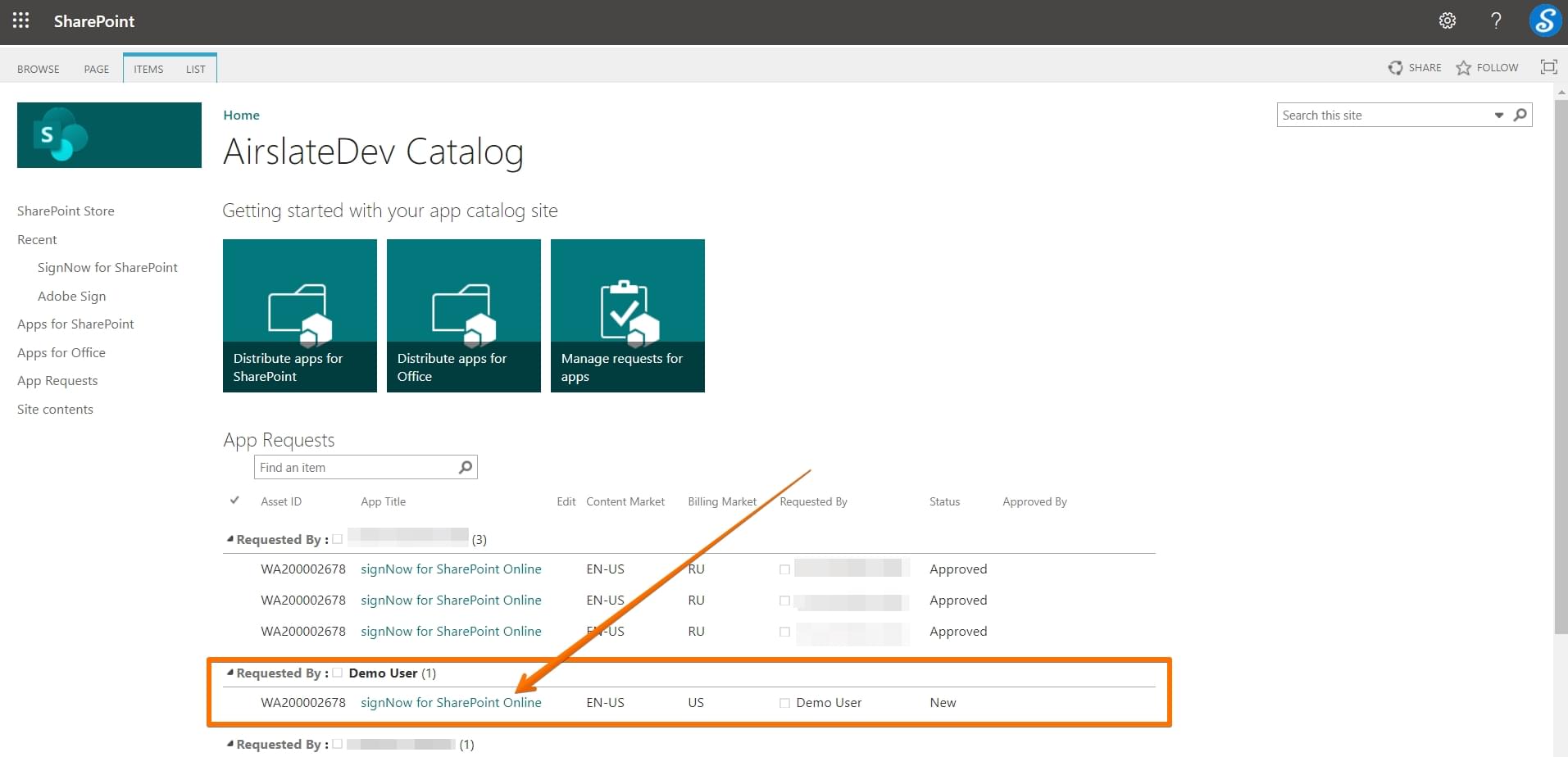Toggle presence checkbox in third Approved row
Screen dimensions: 1568x757
[784, 632]
